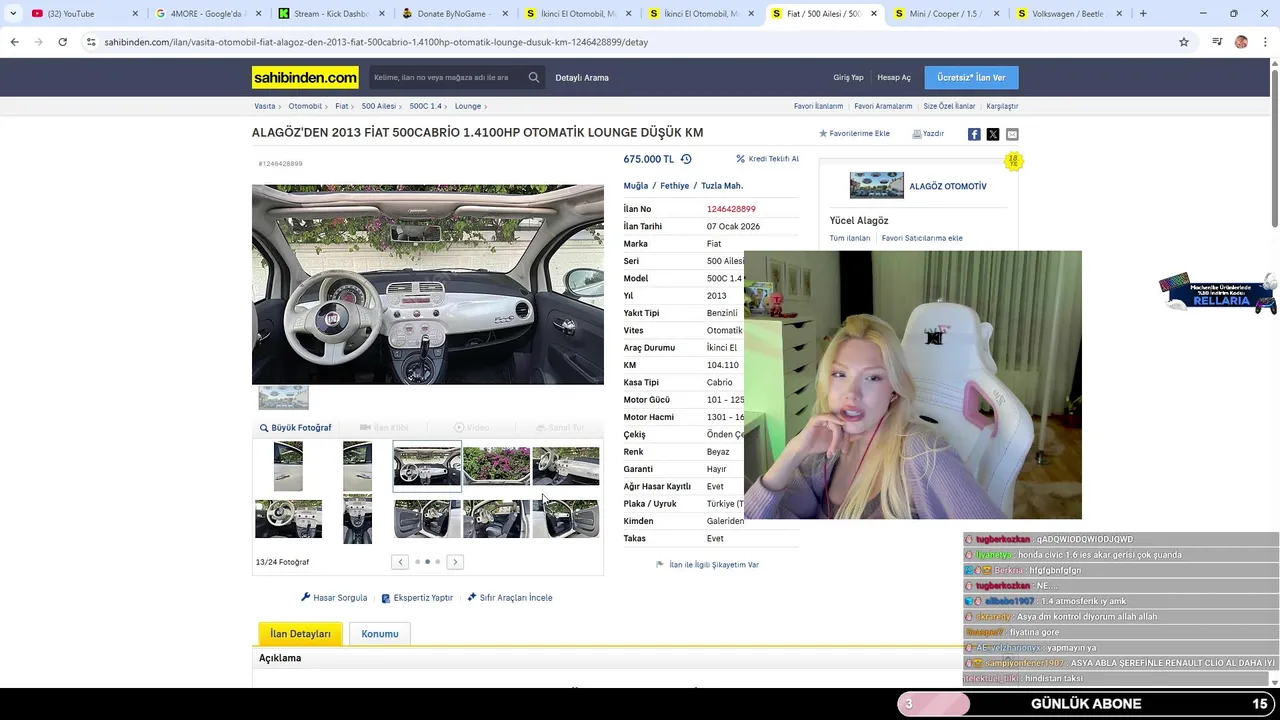Screen dimensions: 1280x720
Task: Click site info icon in address bar
Action: coord(91,42)
